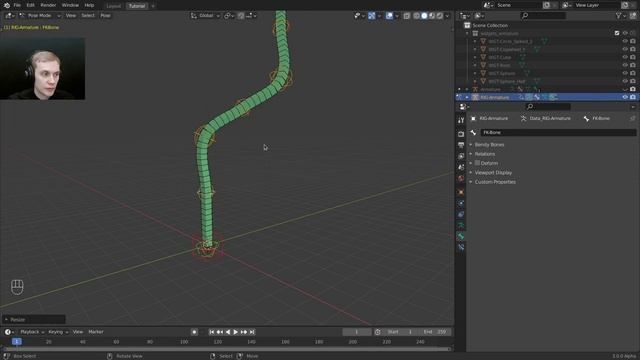Open the viewport Pose menu
The width and height of the screenshot is (640, 360).
(105, 16)
